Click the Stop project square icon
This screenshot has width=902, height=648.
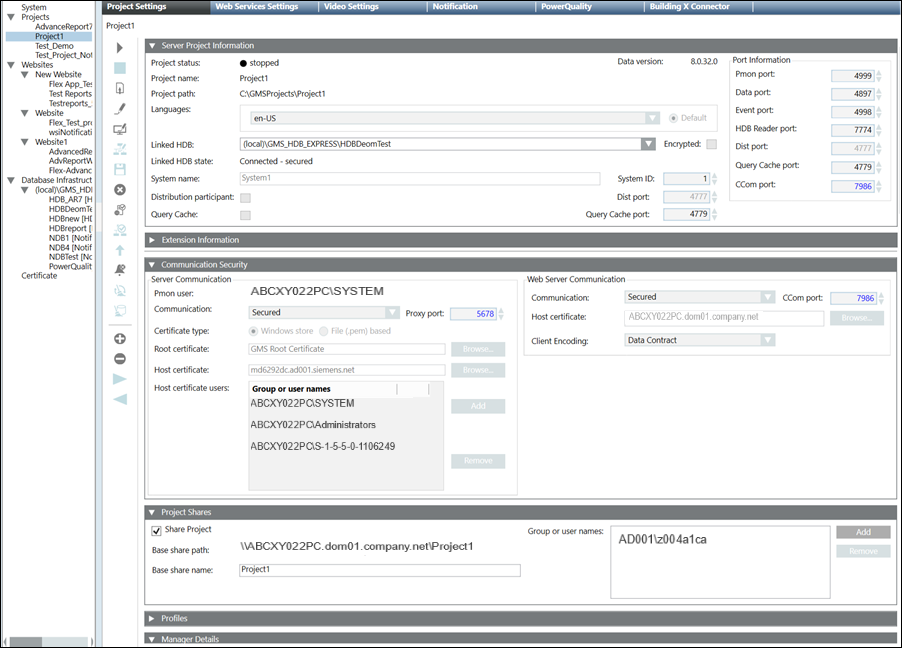[120, 68]
